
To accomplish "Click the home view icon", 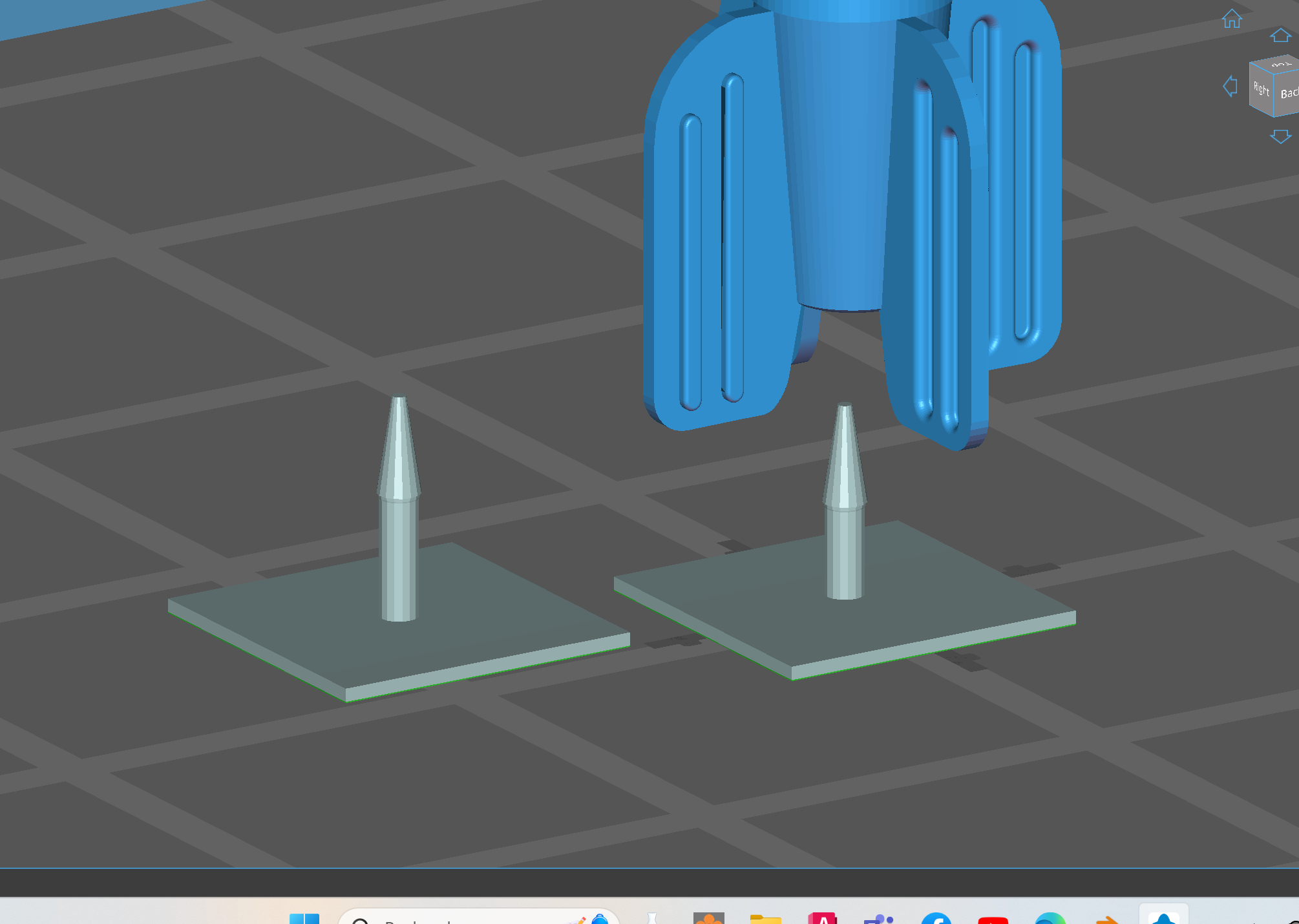I will click(1232, 19).
